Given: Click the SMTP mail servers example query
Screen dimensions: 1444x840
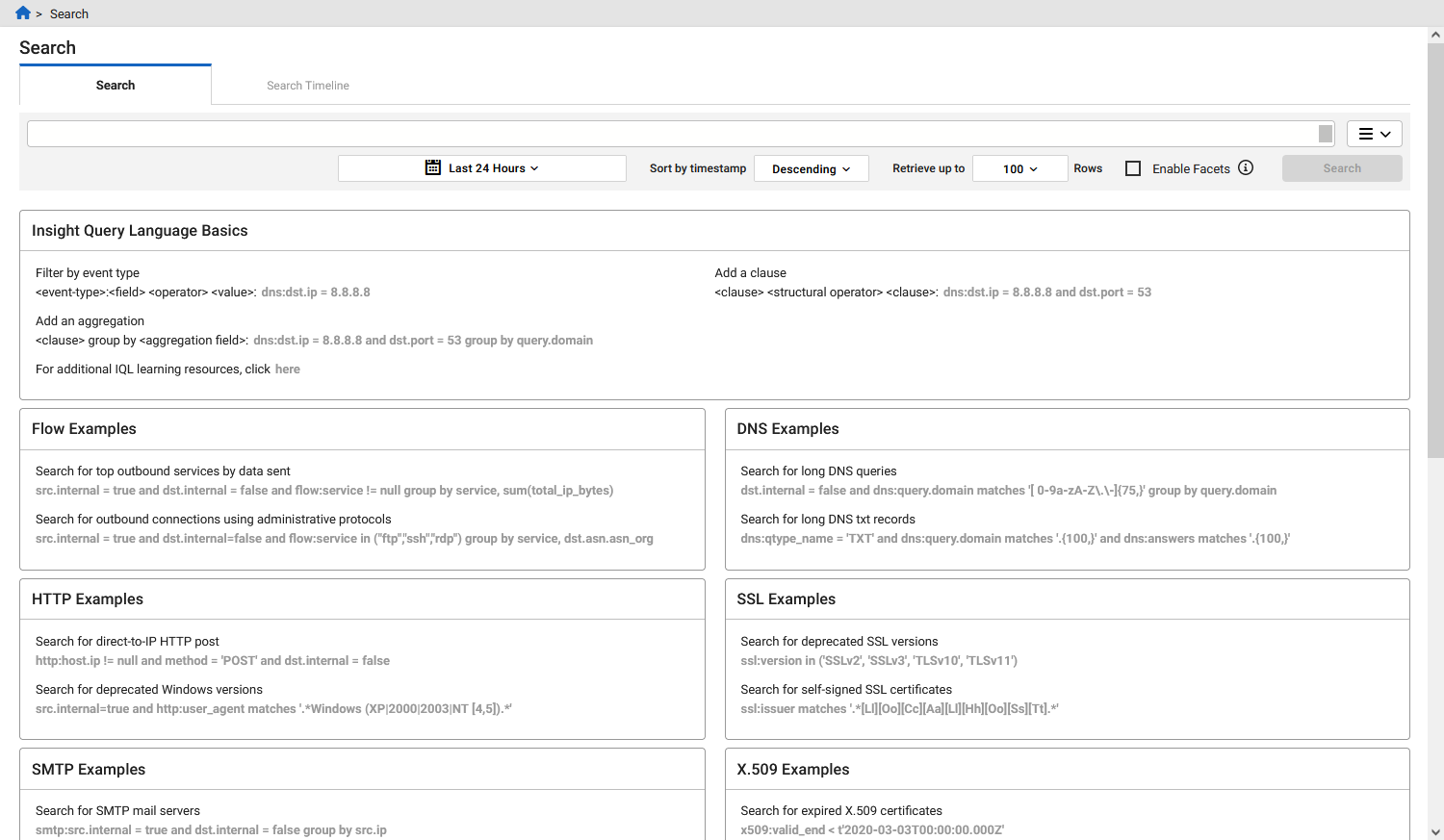Looking at the screenshot, I should (x=211, y=829).
